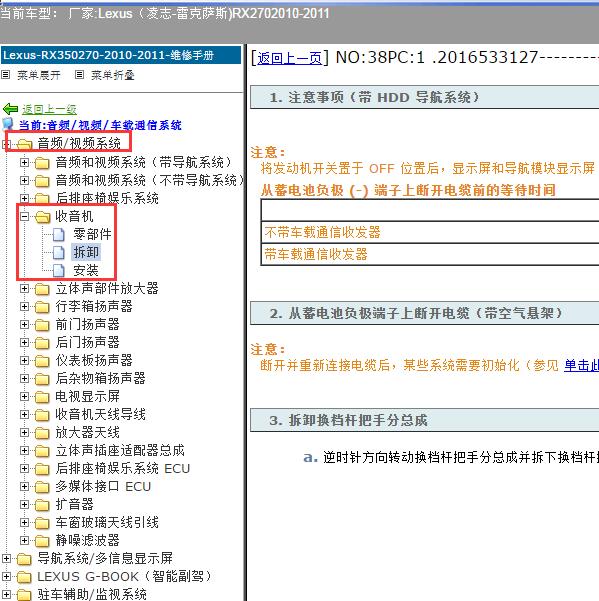Click the 不带车载通信收发器 table cell

[x=430, y=232]
